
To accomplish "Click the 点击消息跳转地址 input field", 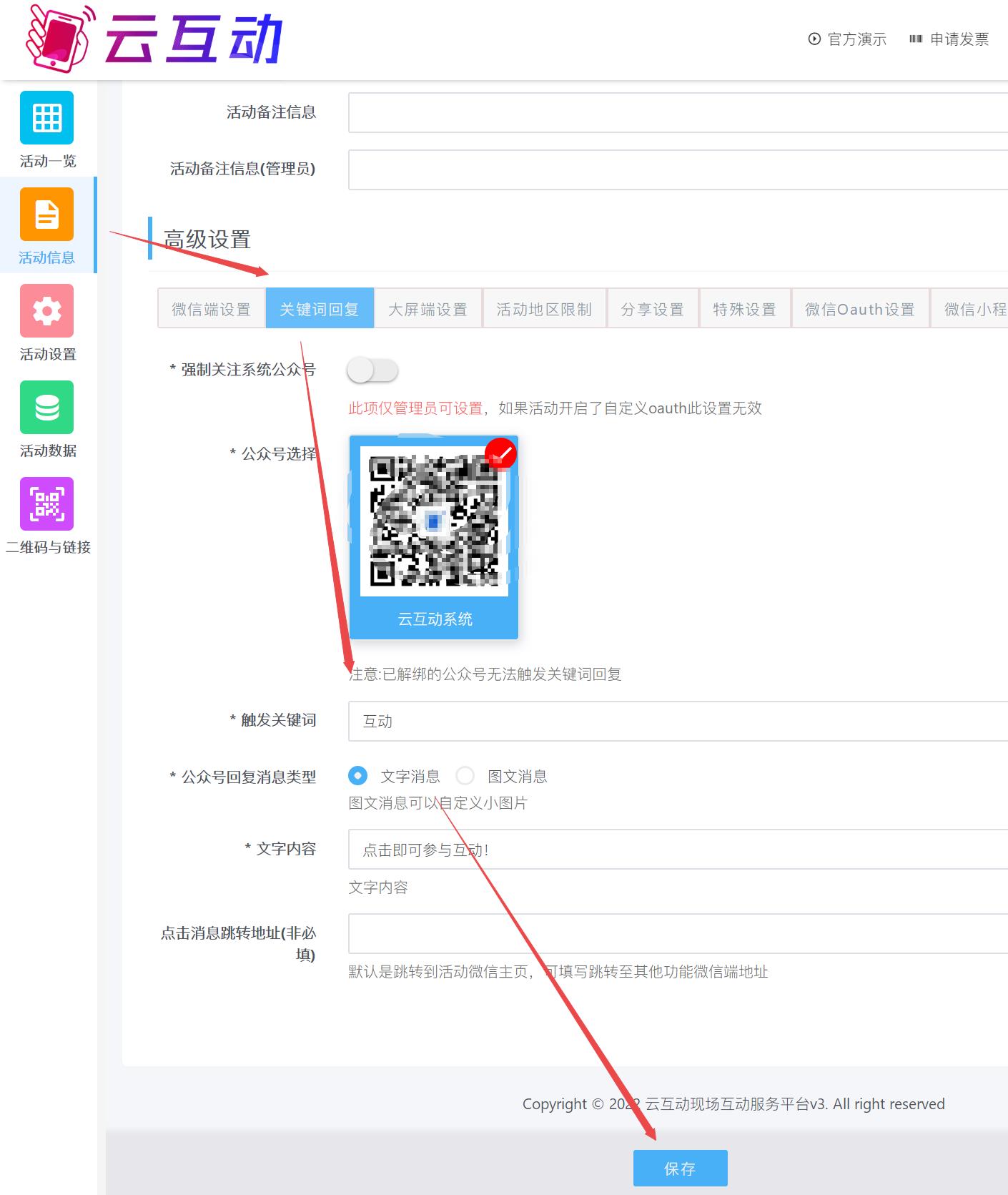I will [678, 933].
